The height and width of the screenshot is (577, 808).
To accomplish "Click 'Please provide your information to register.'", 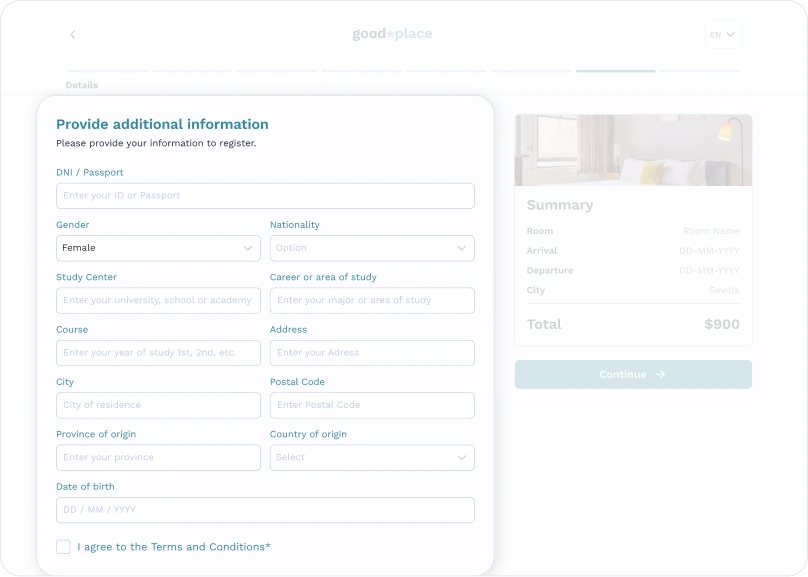I will point(156,143).
